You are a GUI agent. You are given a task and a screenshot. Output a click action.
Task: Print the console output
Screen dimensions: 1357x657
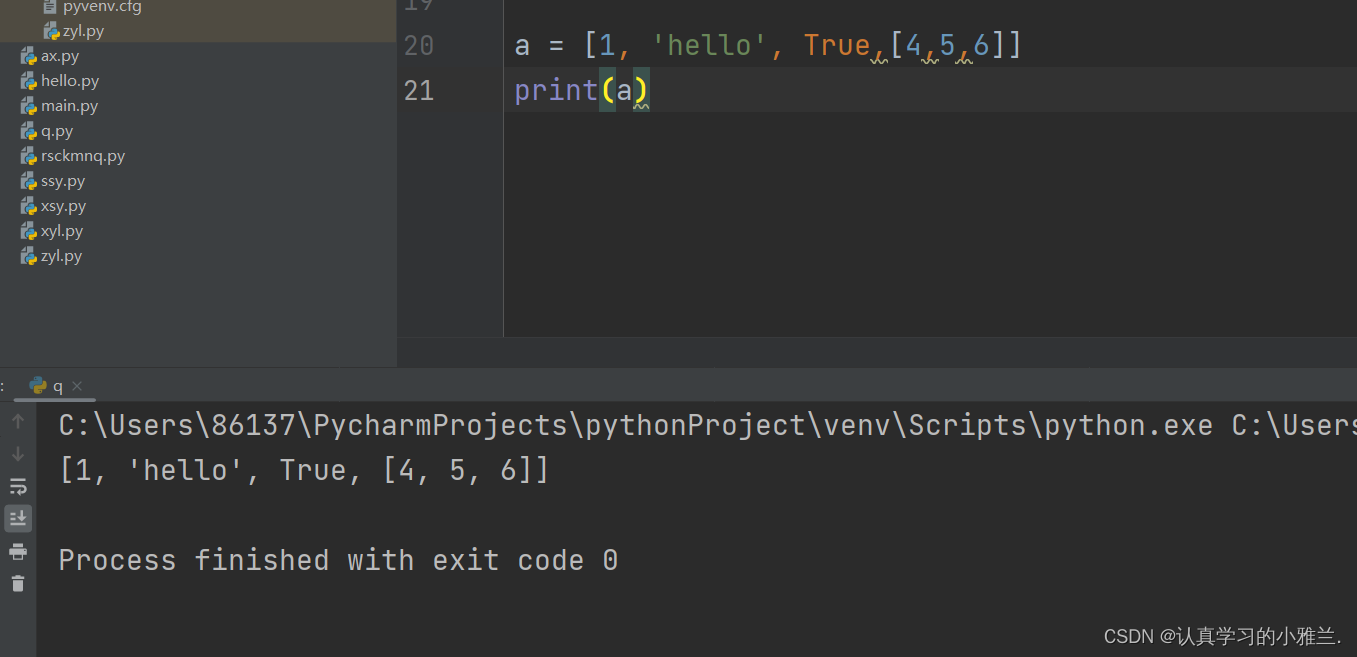pos(18,551)
